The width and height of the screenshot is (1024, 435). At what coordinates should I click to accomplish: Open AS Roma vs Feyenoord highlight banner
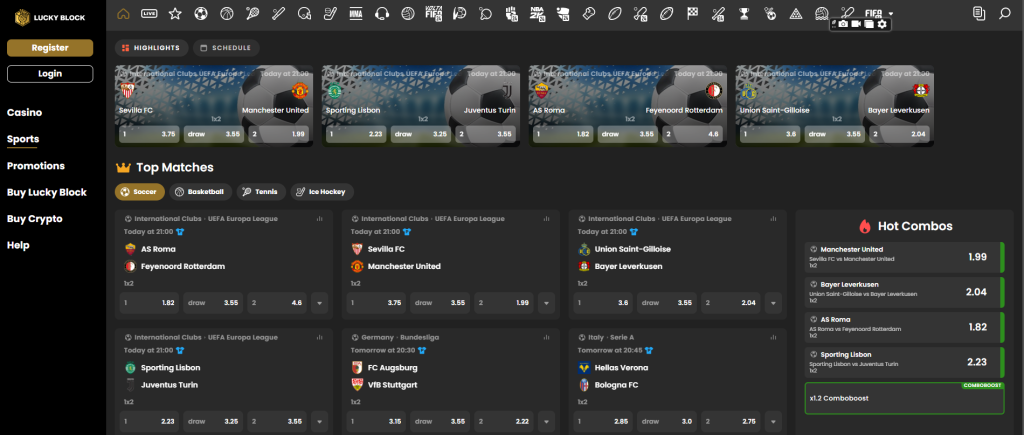coord(628,106)
